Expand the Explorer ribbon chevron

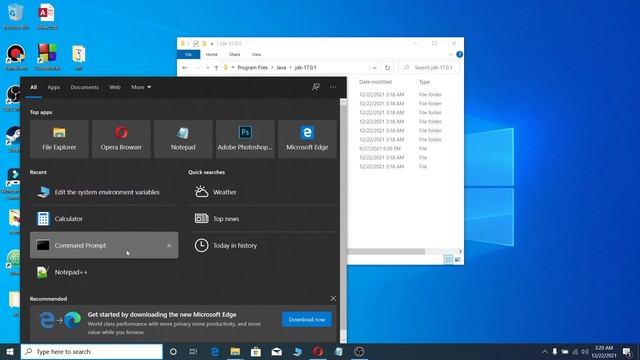click(x=450, y=54)
